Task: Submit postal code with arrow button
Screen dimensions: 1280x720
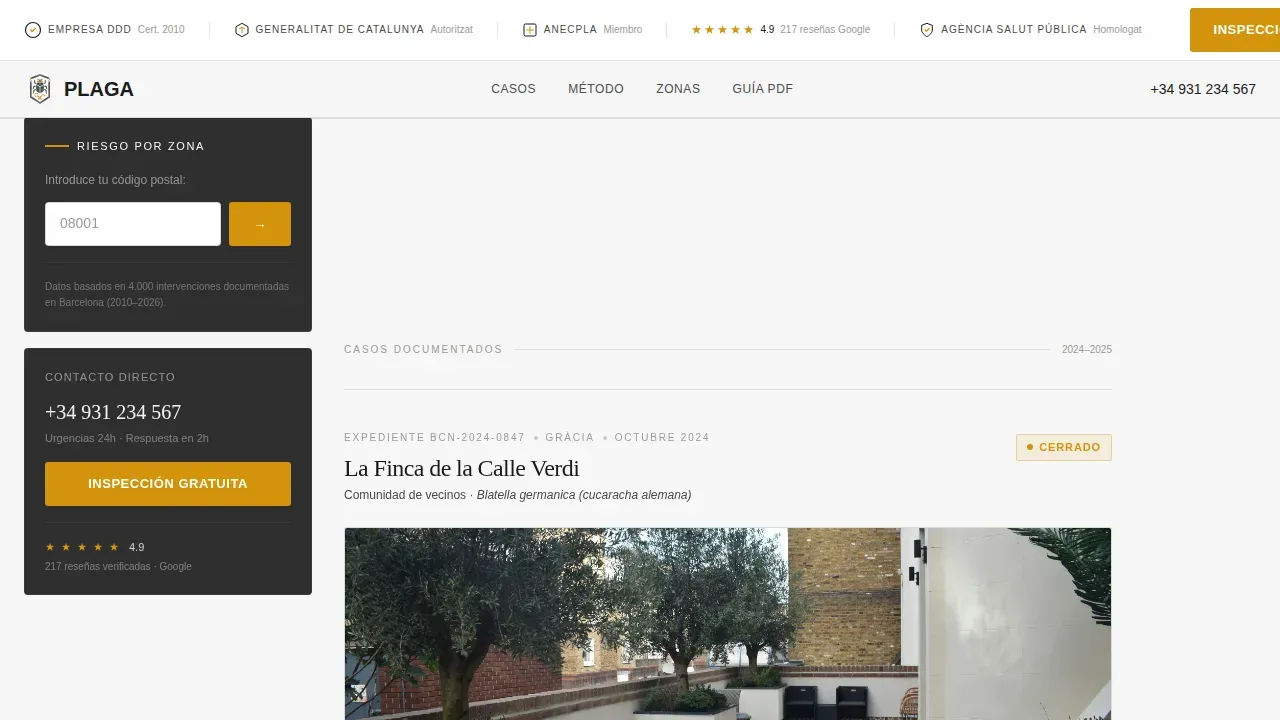Action: tap(260, 224)
